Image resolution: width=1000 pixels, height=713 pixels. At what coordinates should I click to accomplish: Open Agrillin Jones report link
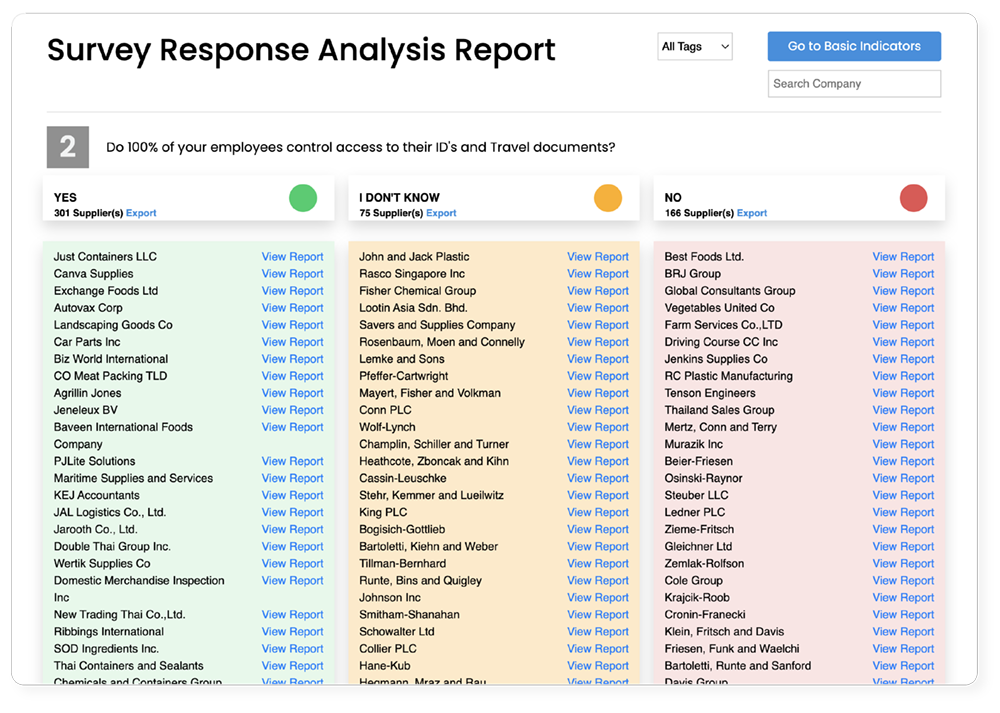coord(293,393)
